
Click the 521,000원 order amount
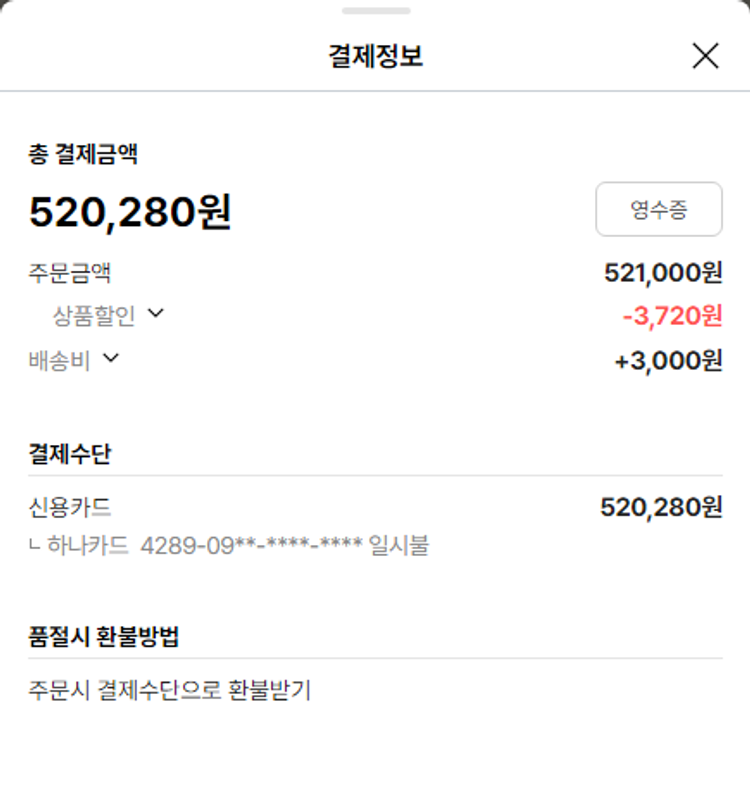[x=662, y=272]
